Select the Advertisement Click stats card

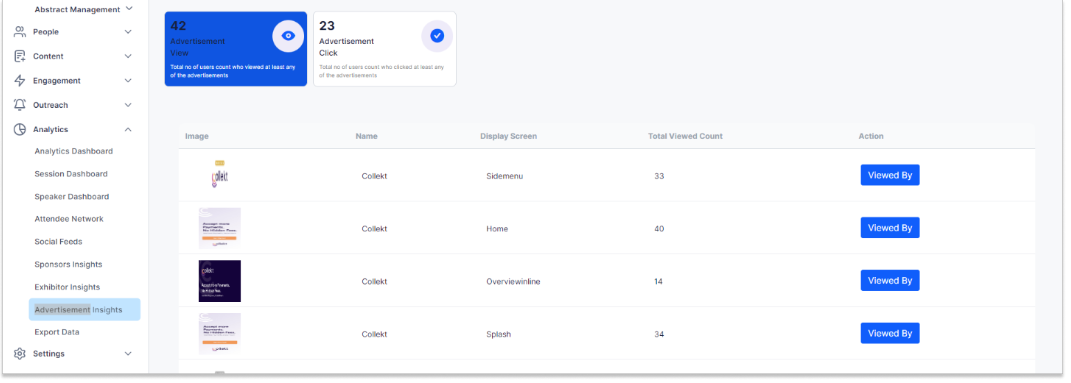pyautogui.click(x=385, y=48)
